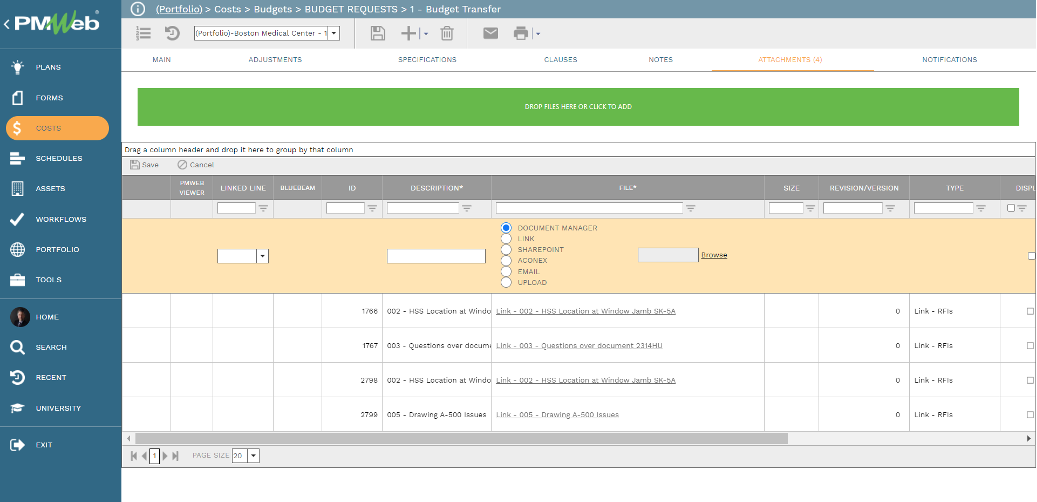Sort by Type column header
1037x502 pixels.
(x=954, y=188)
